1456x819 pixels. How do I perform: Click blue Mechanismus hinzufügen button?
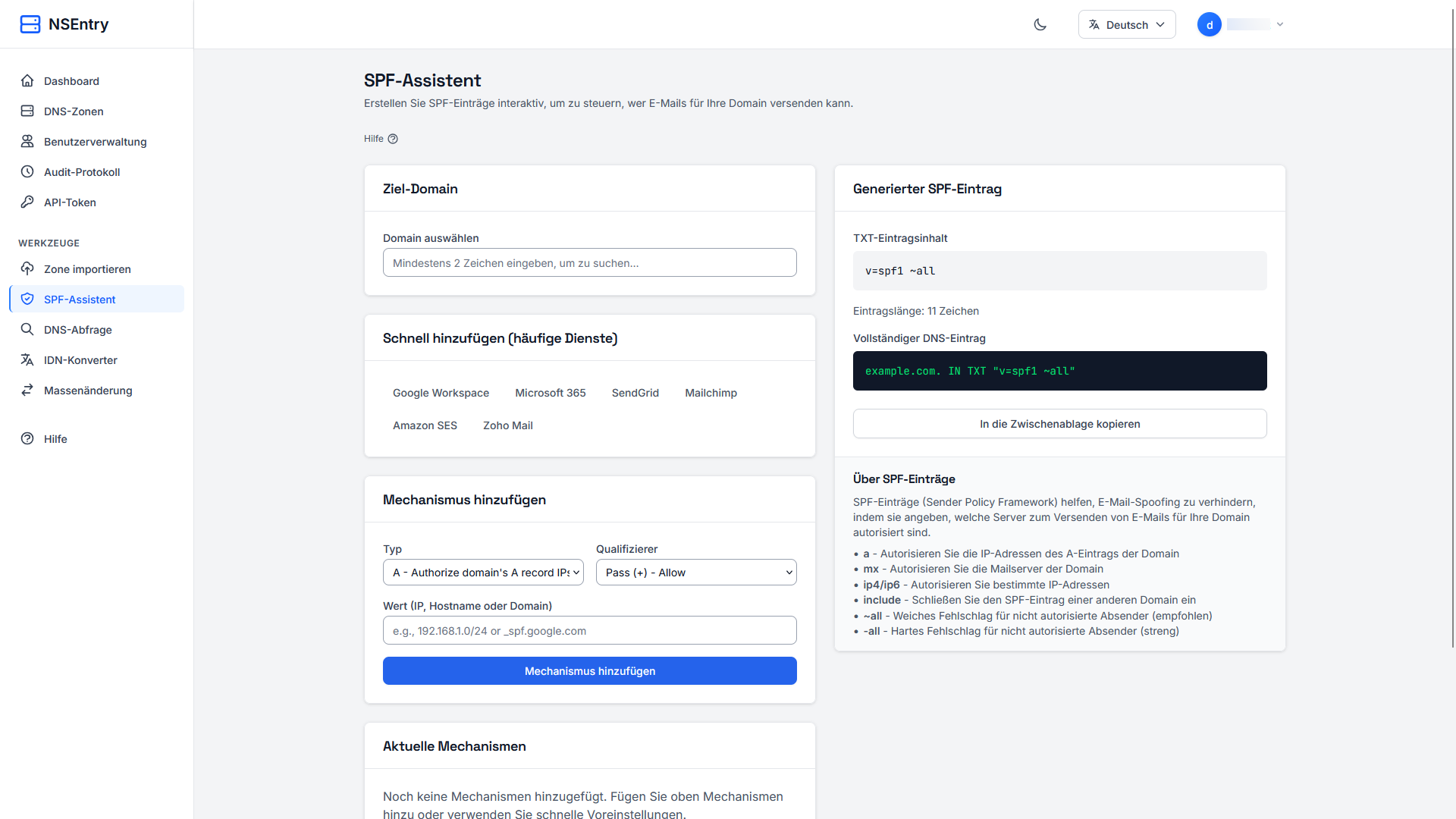(x=590, y=671)
